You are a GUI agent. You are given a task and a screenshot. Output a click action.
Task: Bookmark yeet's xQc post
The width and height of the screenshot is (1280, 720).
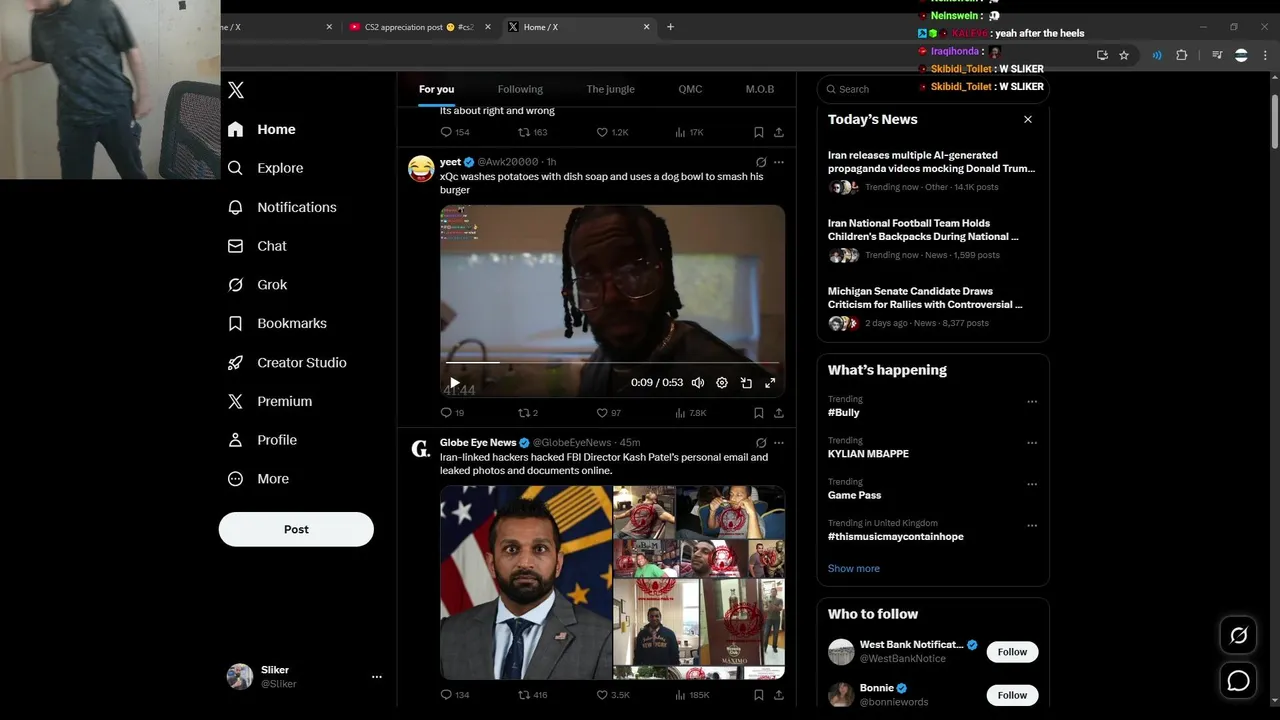tap(759, 412)
